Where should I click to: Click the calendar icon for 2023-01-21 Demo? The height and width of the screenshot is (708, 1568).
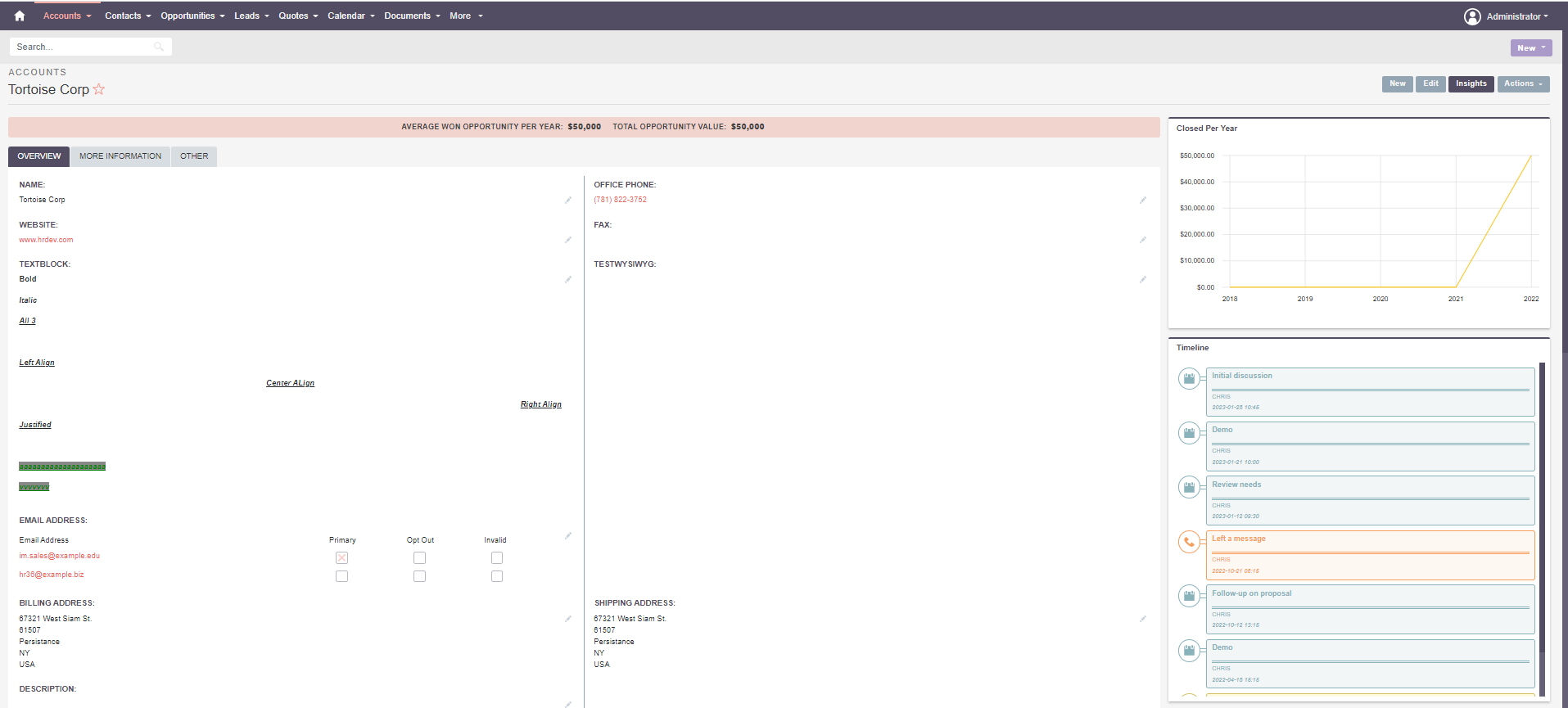[x=1189, y=432]
